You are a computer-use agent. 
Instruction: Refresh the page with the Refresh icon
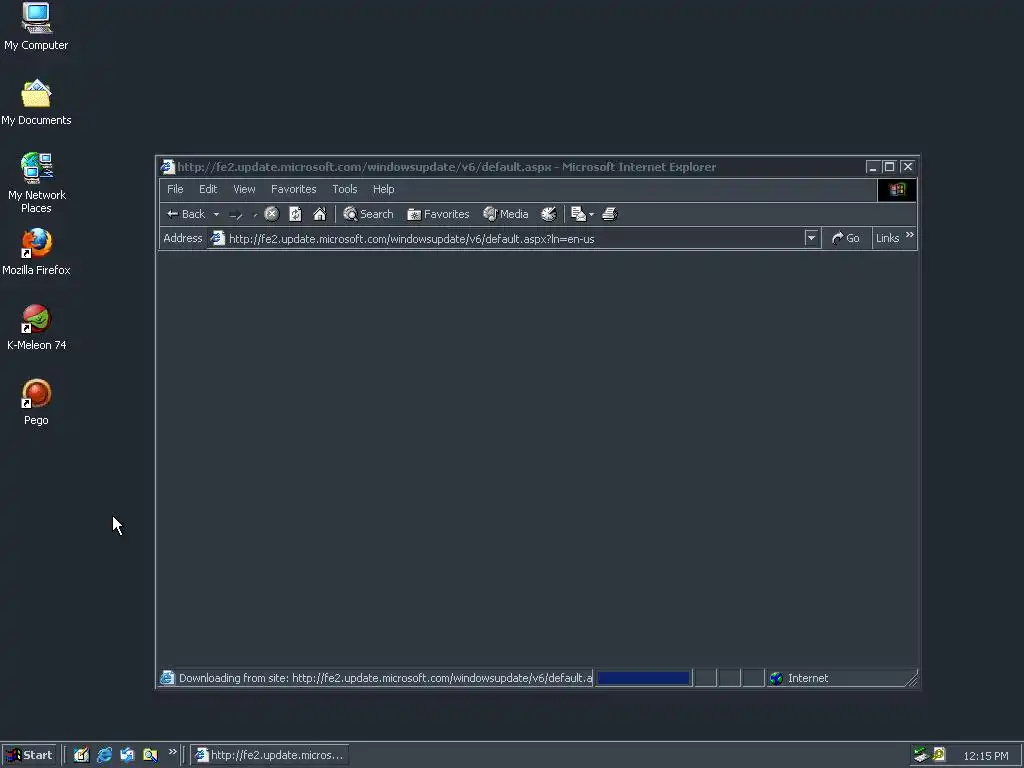(295, 214)
